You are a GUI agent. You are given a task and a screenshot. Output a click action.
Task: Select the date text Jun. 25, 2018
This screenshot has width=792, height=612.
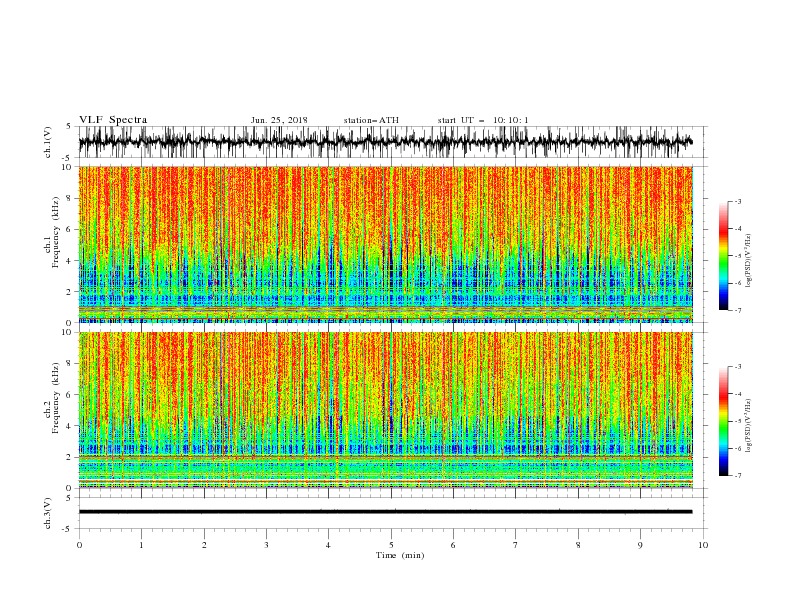(279, 120)
